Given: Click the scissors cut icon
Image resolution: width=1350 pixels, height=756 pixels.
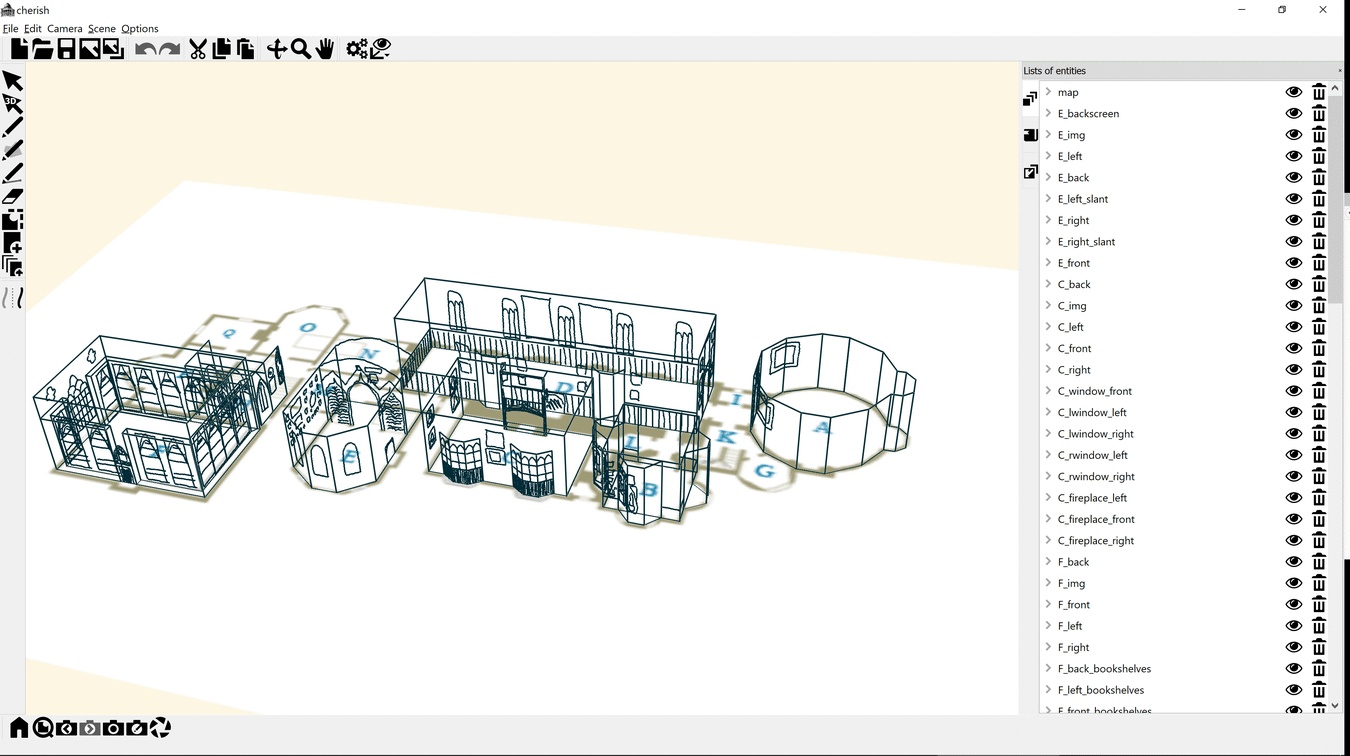Looking at the screenshot, I should click(x=198, y=49).
